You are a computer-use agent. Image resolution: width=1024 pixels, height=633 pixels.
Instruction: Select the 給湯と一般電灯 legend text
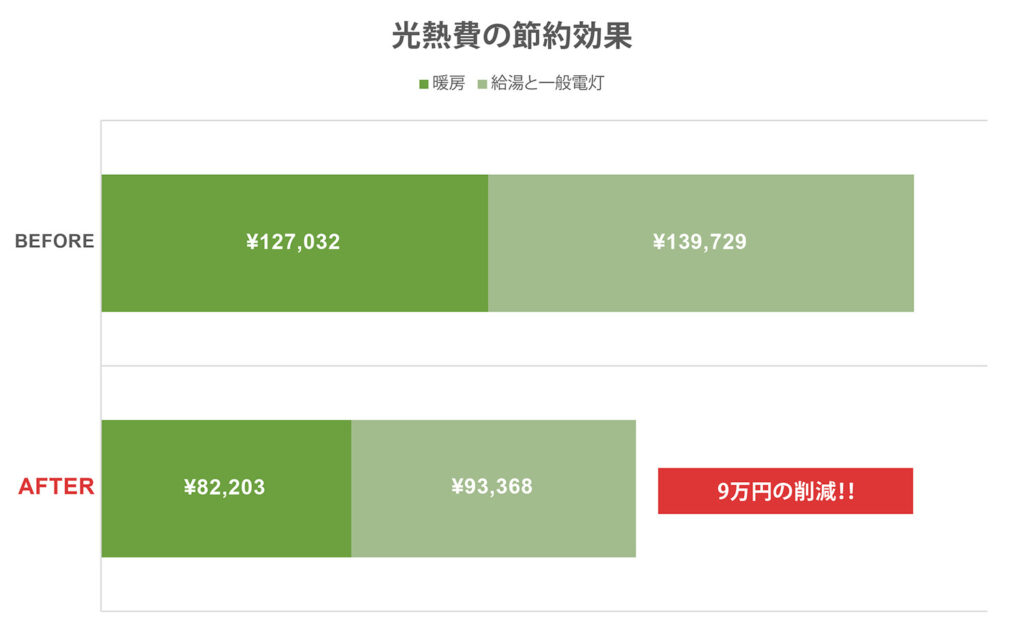point(546,84)
